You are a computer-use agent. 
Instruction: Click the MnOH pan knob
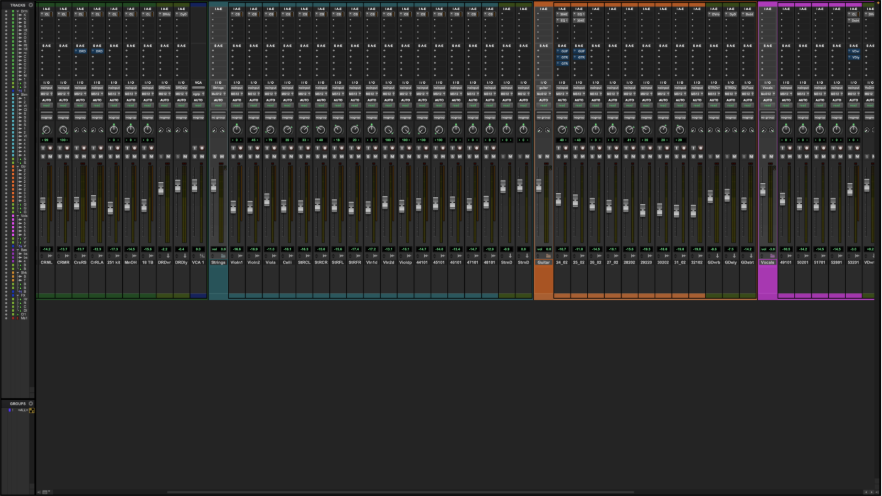[130, 130]
